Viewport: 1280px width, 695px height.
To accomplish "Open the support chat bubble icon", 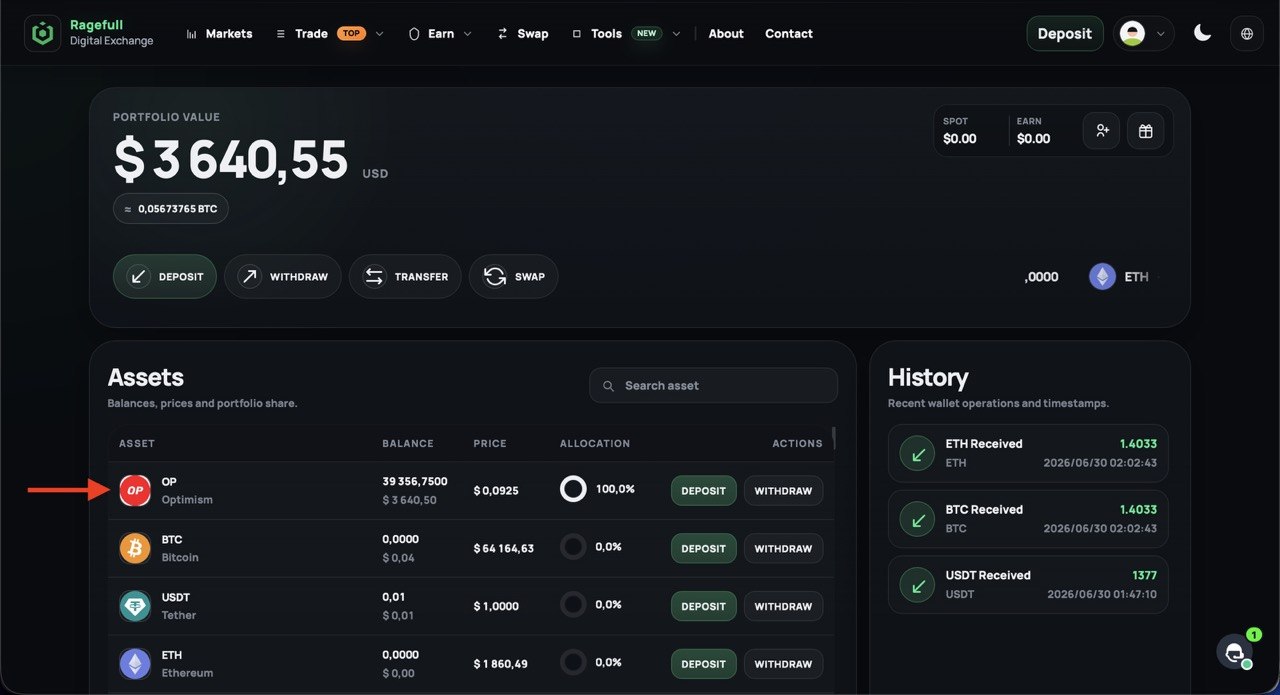I will click(1235, 651).
